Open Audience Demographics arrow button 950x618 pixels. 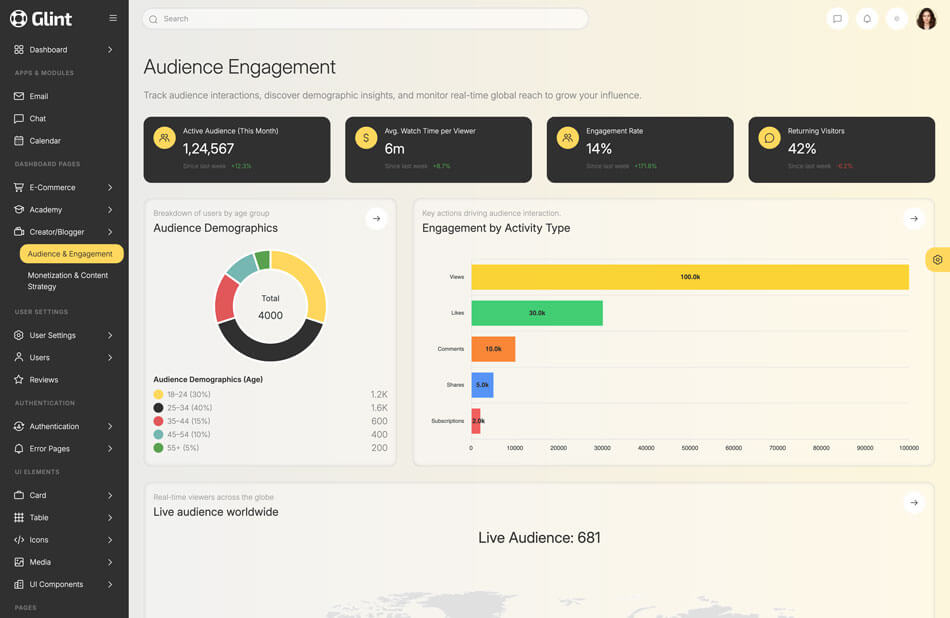(376, 218)
